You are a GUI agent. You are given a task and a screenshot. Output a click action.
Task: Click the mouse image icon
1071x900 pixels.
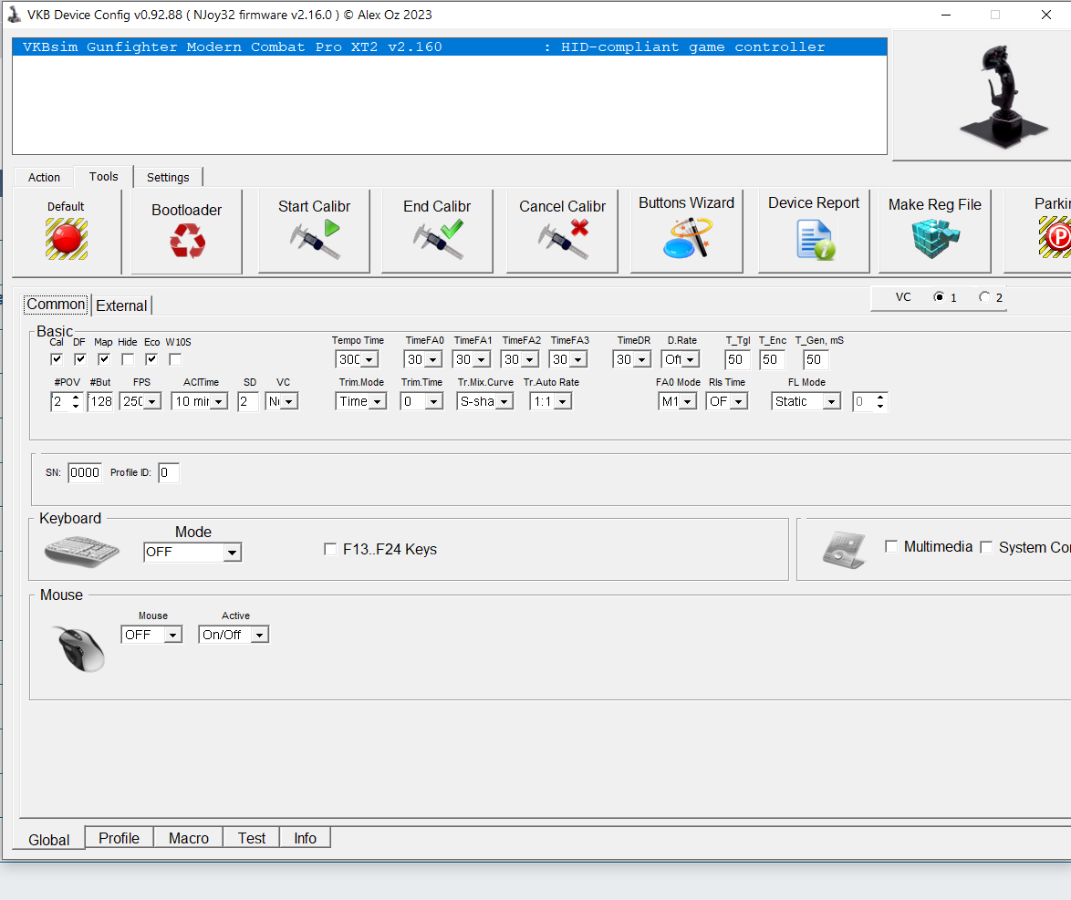tap(81, 649)
